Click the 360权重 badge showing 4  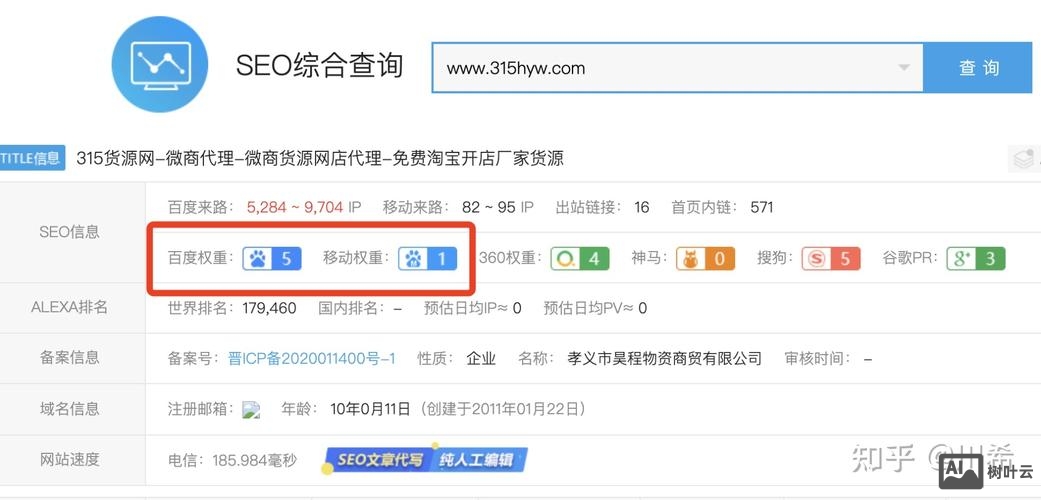(580, 258)
